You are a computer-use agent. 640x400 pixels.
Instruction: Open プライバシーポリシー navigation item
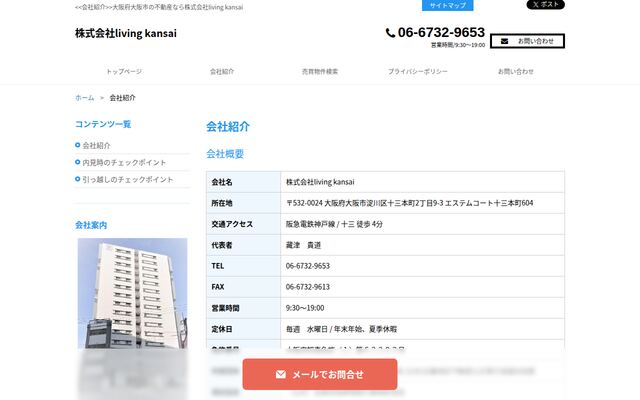(418, 71)
